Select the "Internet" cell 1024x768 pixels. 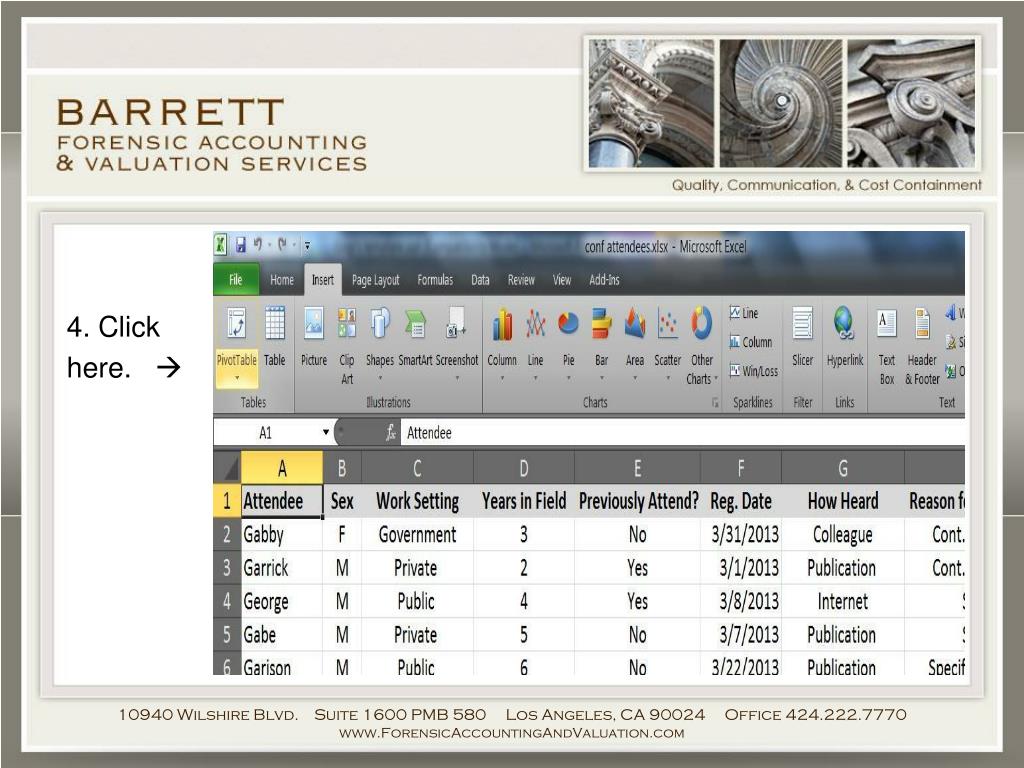pos(842,601)
